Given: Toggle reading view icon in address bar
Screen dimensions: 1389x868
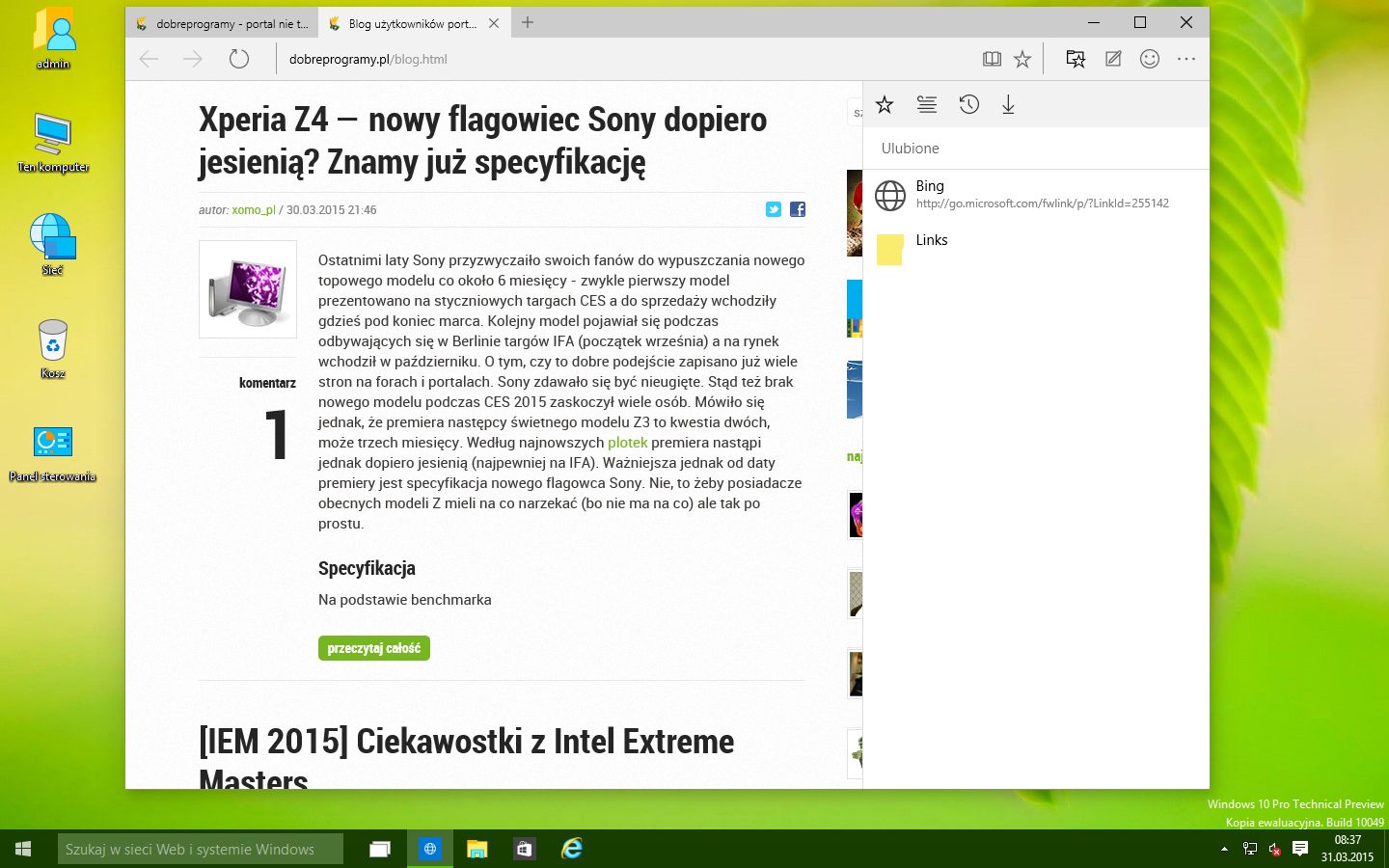Looking at the screenshot, I should pyautogui.click(x=992, y=59).
